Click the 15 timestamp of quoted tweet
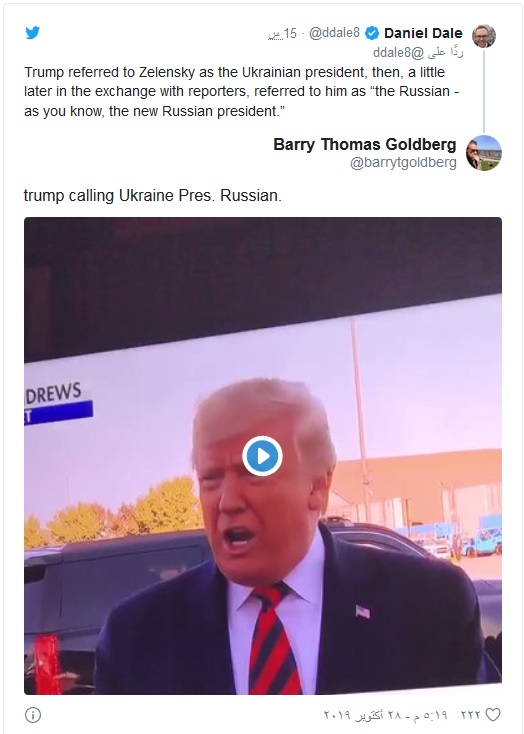 282,33
